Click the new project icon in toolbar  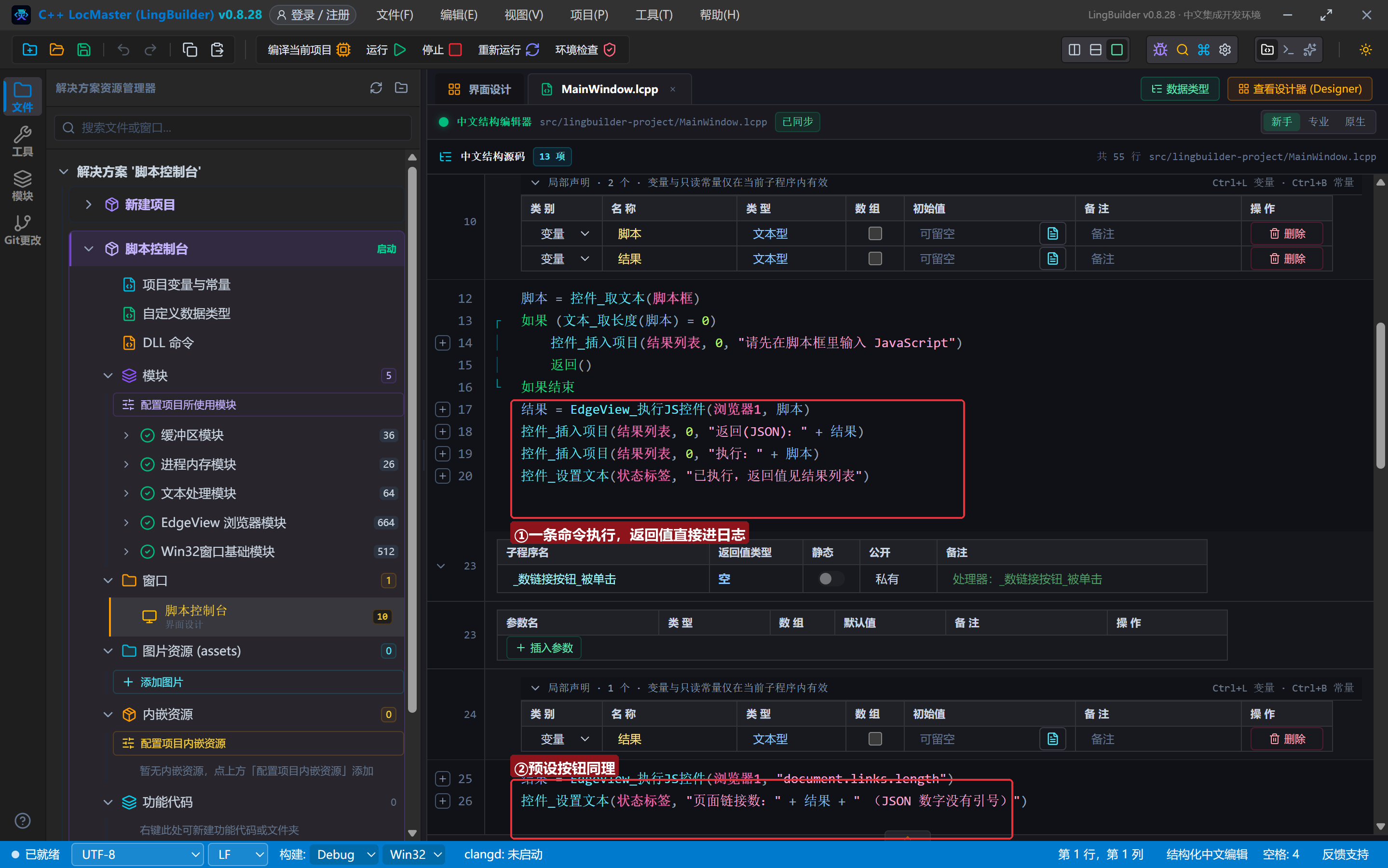(30, 50)
